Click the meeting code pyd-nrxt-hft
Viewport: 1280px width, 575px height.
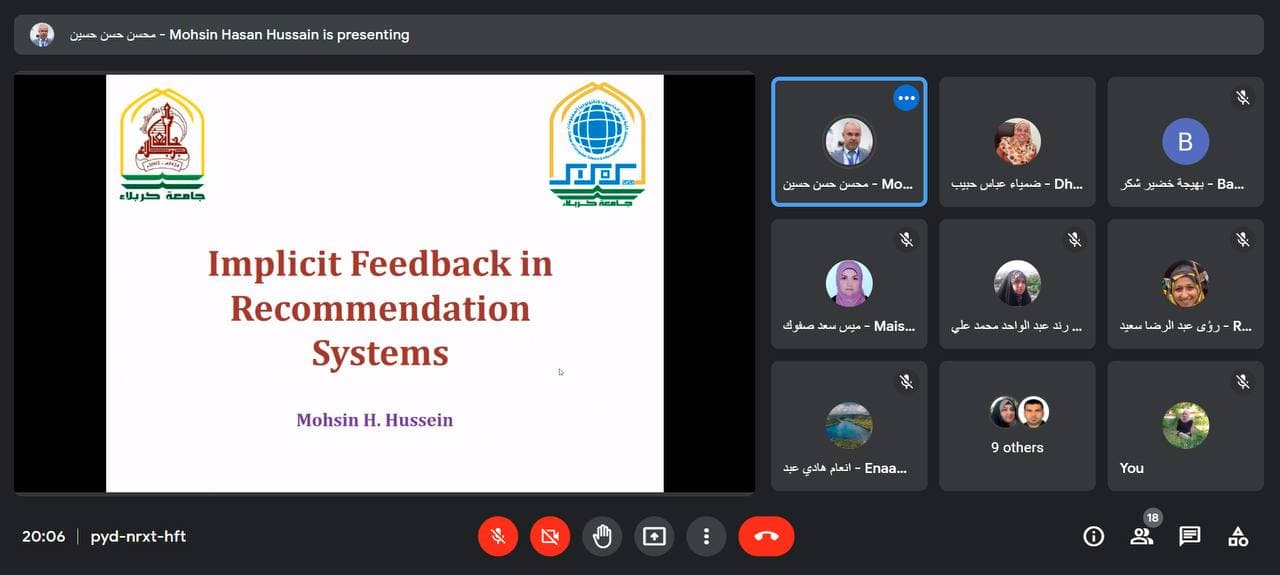point(138,537)
